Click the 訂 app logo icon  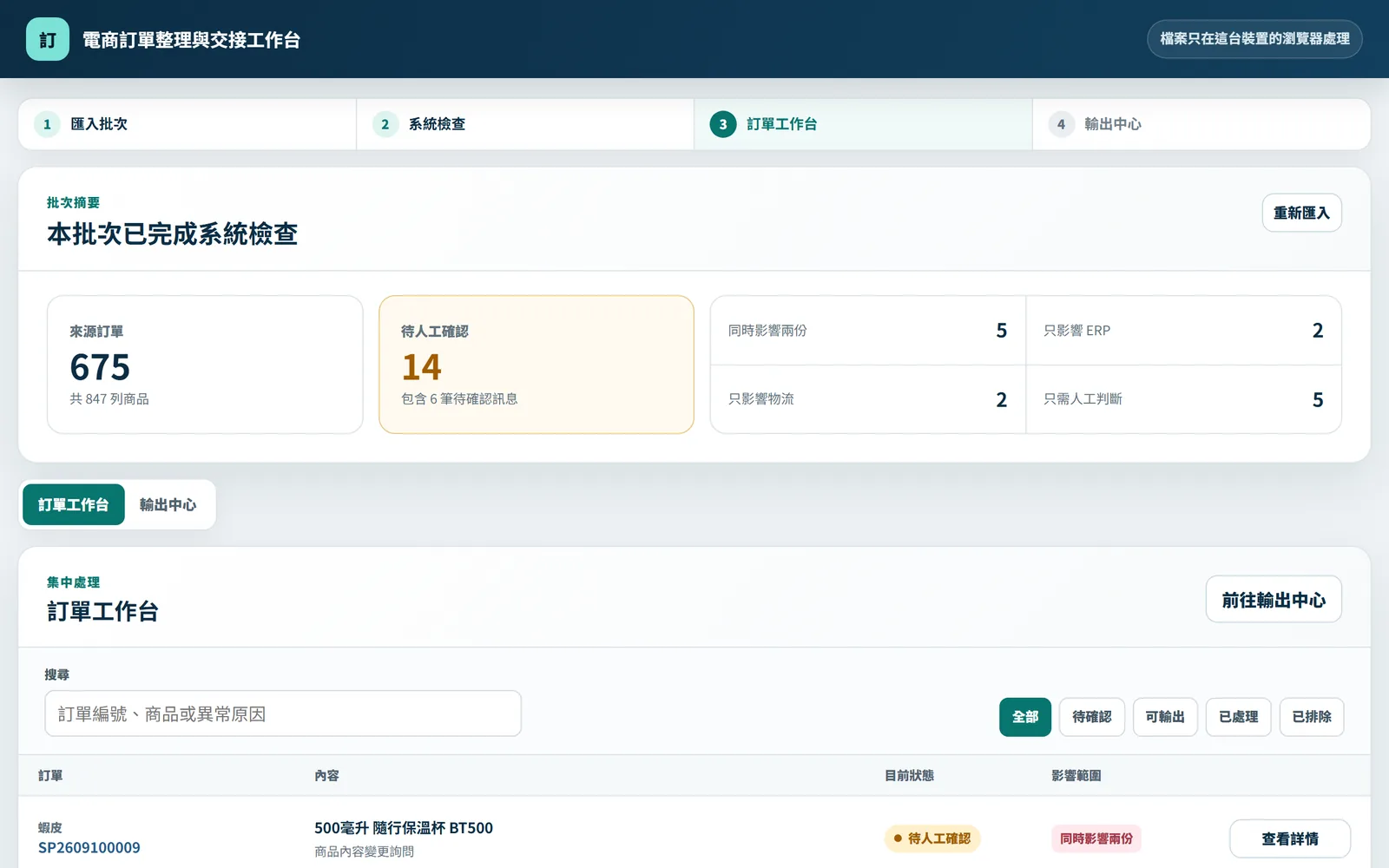coord(48,39)
